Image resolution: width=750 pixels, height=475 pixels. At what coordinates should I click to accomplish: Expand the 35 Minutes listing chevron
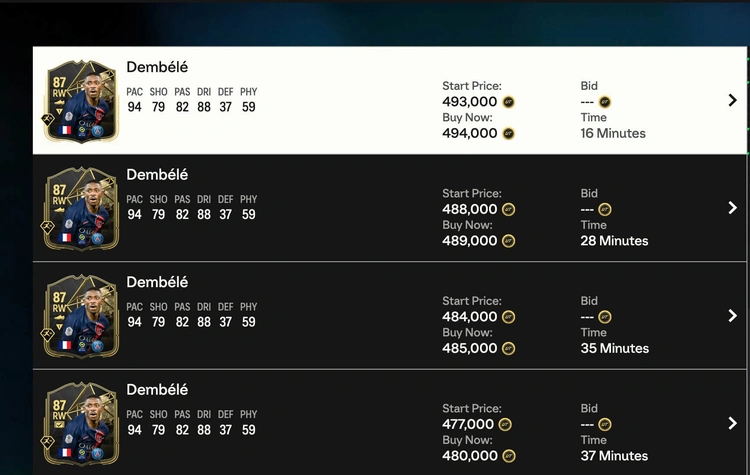point(732,315)
